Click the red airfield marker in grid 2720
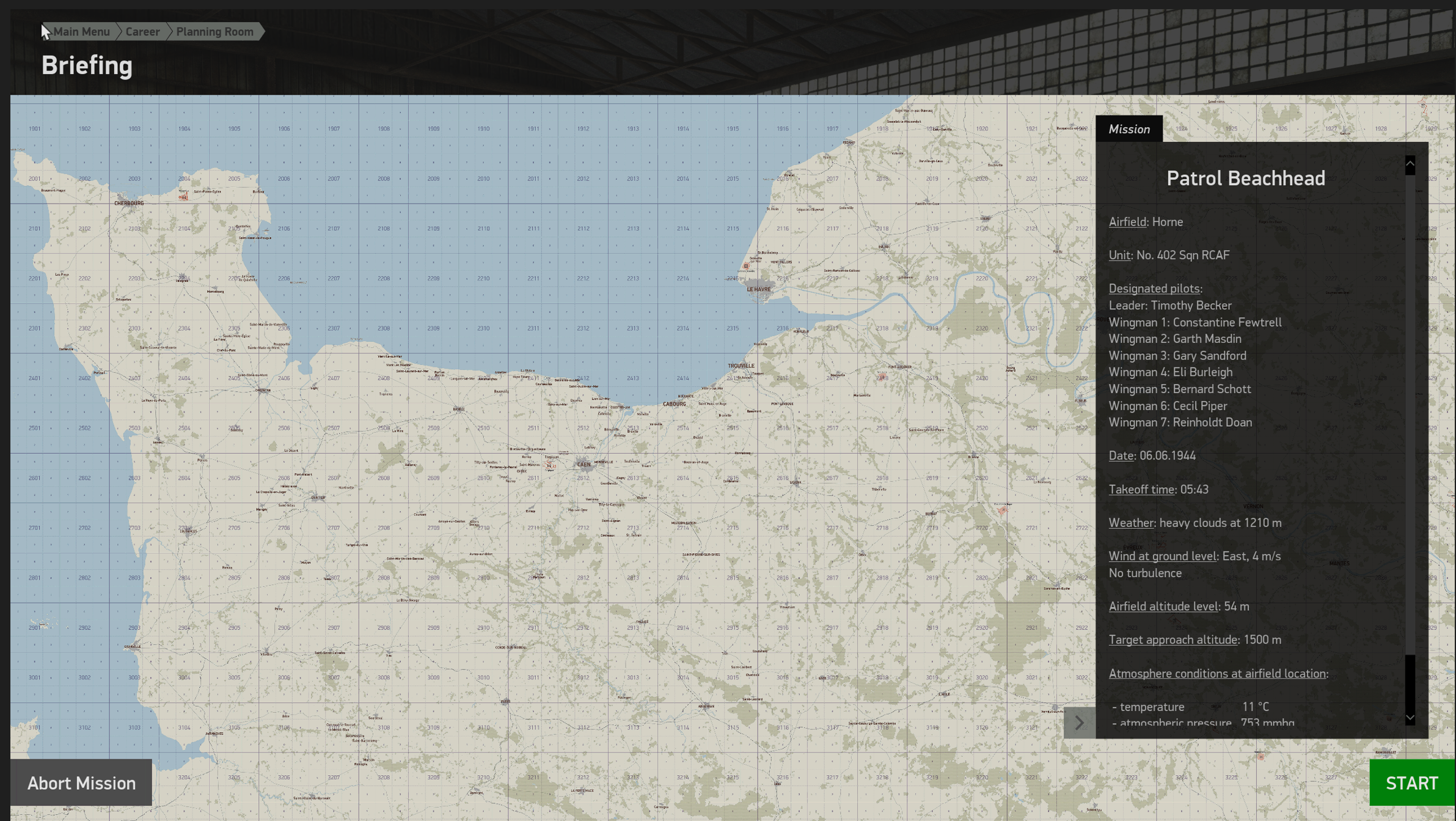The width and height of the screenshot is (1456, 821). pyautogui.click(x=1002, y=509)
